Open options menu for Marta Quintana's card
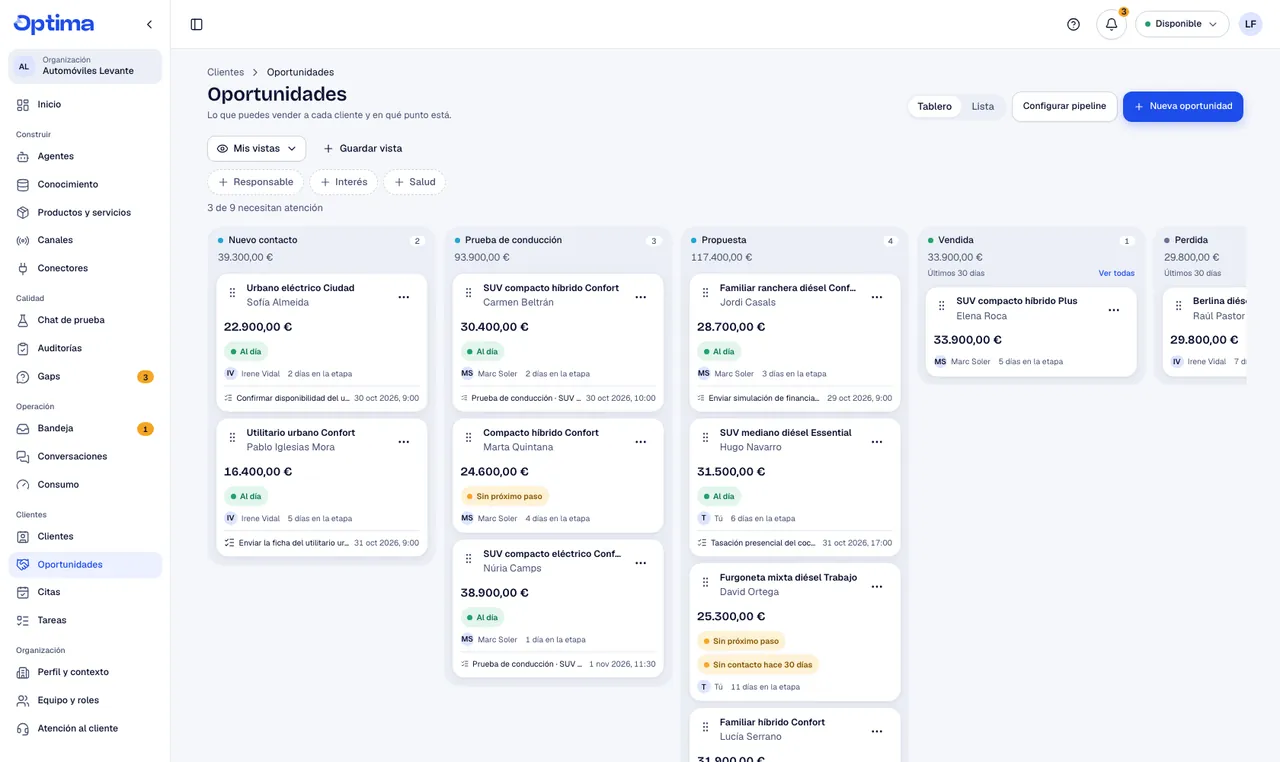This screenshot has width=1280, height=762. click(641, 442)
